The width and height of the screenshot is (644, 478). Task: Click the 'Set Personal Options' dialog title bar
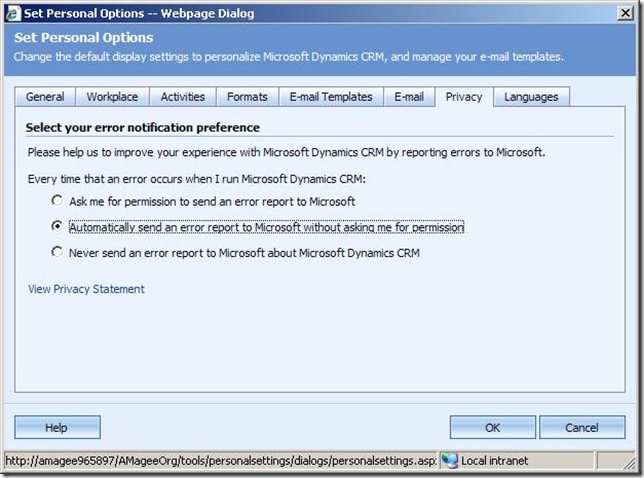[x=300, y=13]
